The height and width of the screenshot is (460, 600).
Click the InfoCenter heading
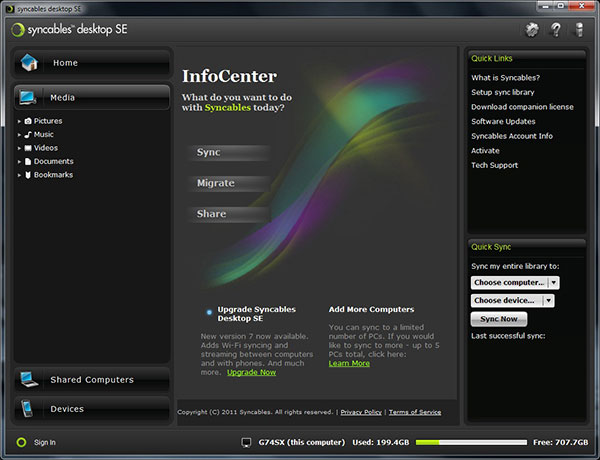[x=229, y=76]
